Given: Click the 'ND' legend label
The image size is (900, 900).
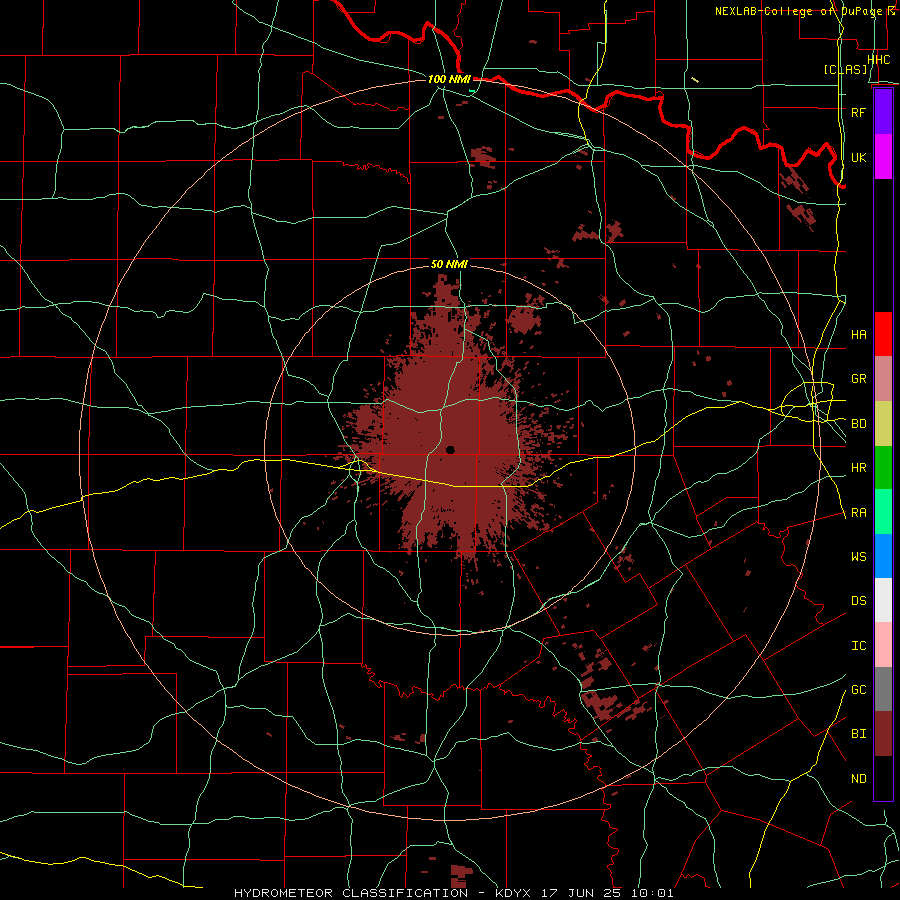Looking at the screenshot, I should point(858,779).
